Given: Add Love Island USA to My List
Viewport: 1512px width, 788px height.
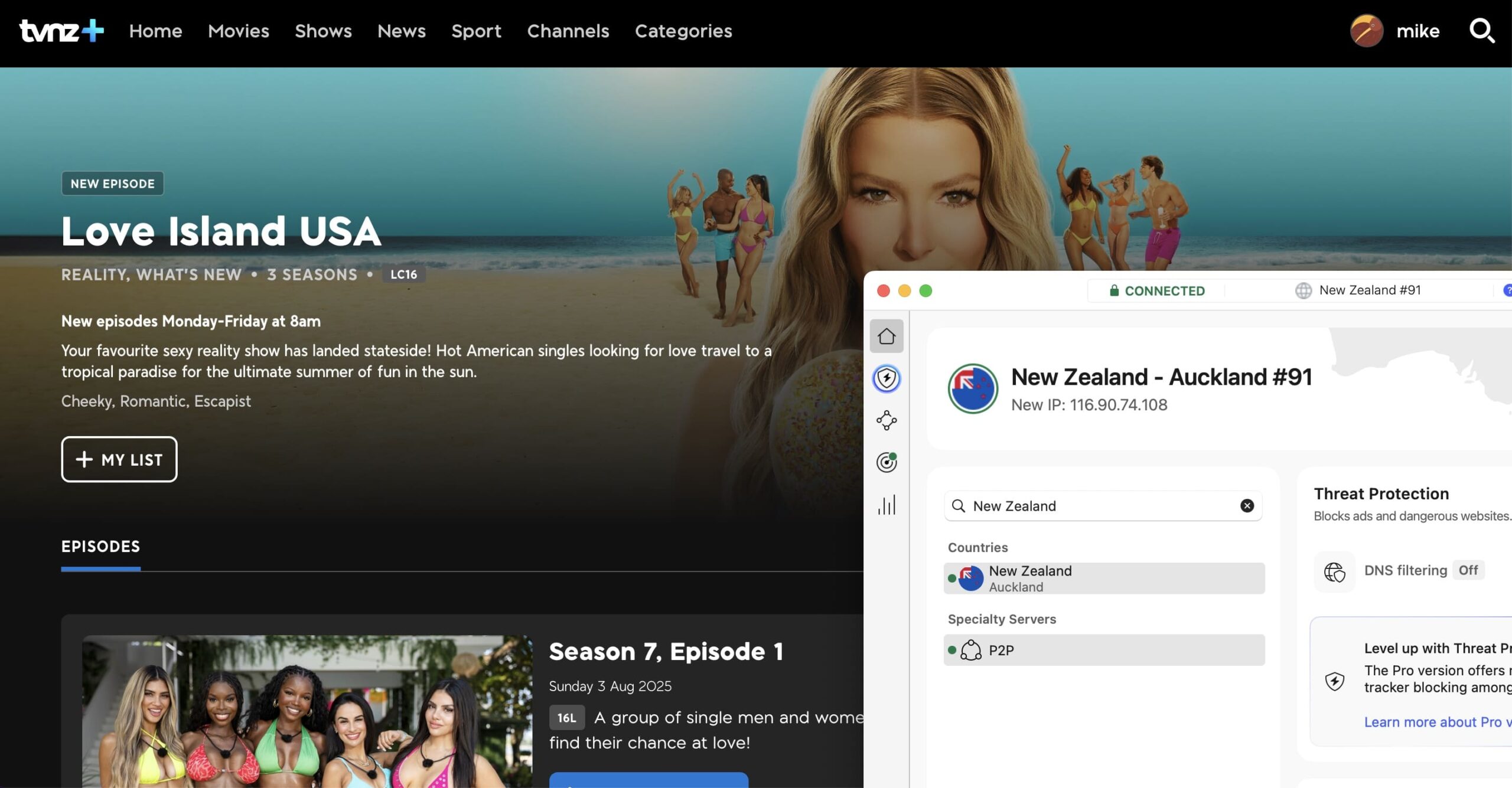Looking at the screenshot, I should 119,459.
